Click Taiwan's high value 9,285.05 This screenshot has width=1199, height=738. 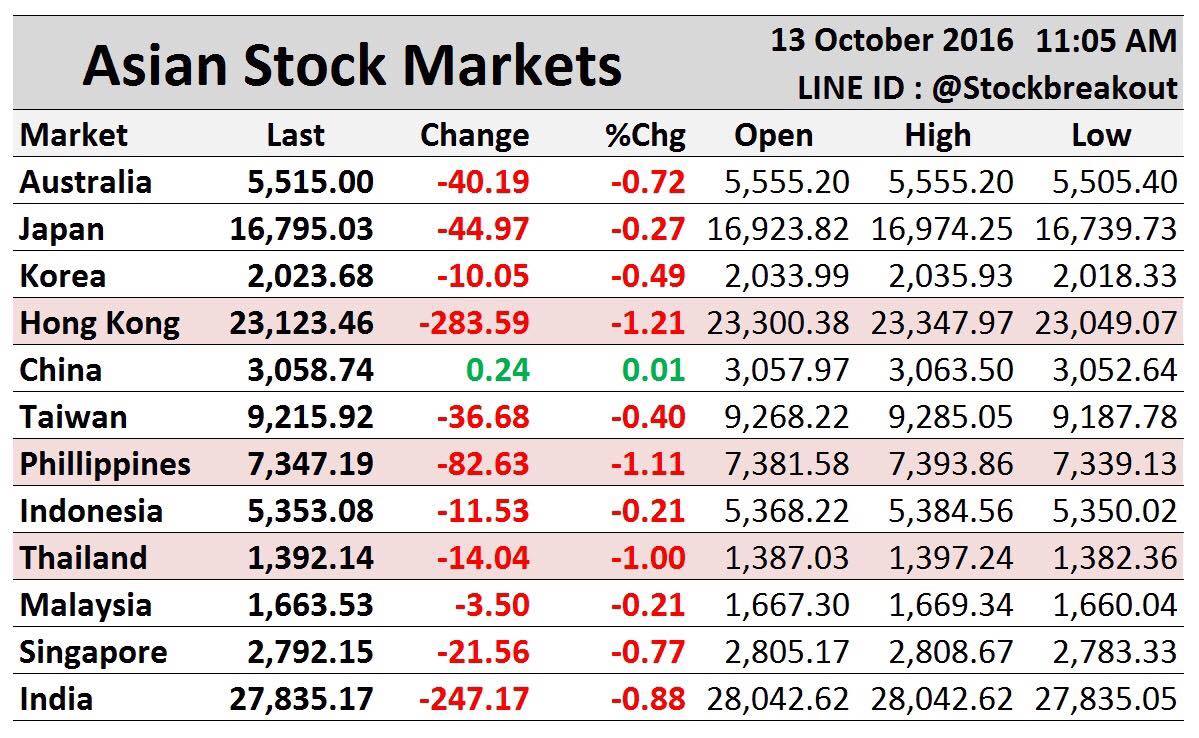click(950, 417)
